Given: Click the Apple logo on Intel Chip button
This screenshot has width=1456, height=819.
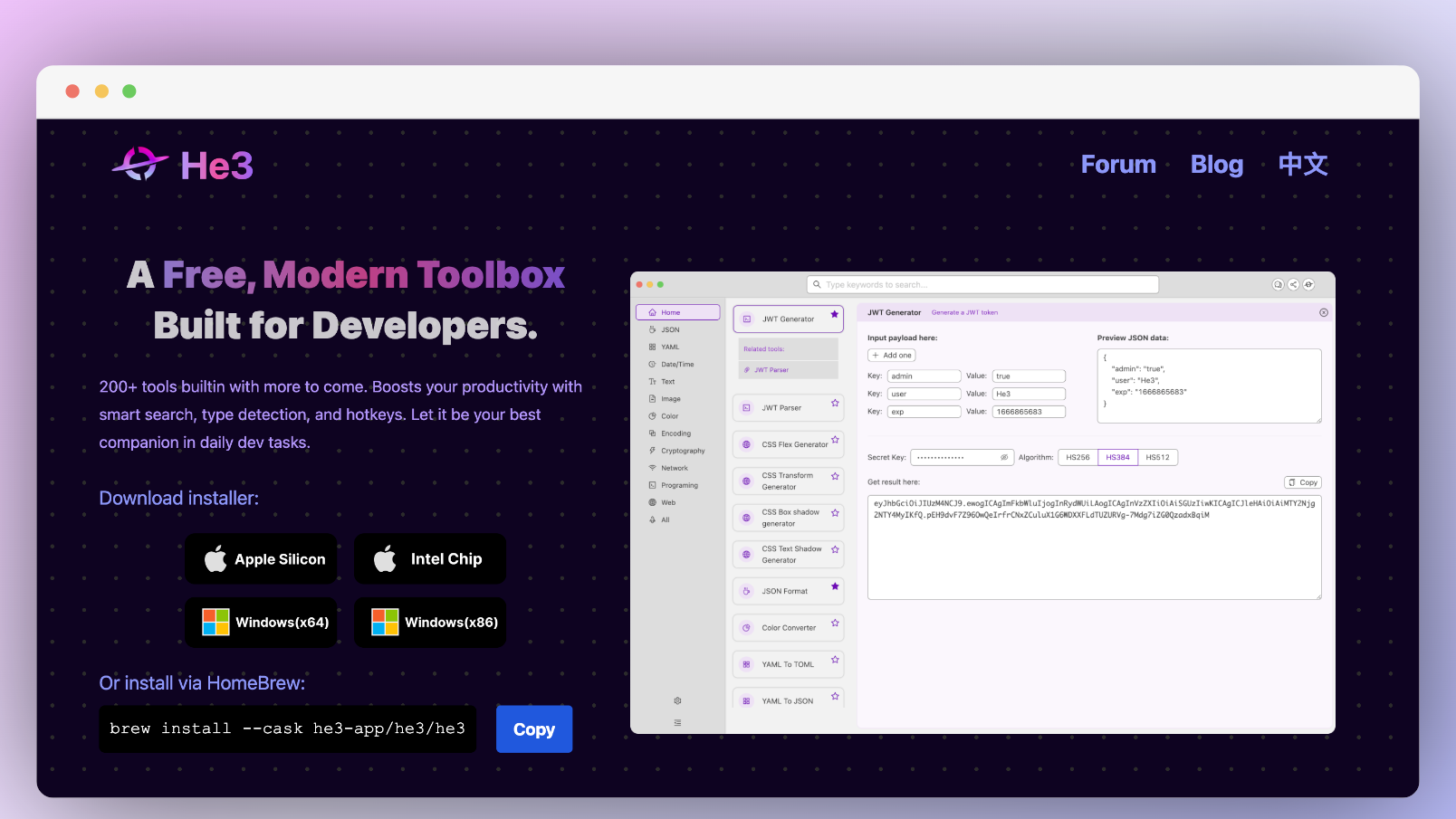Looking at the screenshot, I should tap(385, 559).
